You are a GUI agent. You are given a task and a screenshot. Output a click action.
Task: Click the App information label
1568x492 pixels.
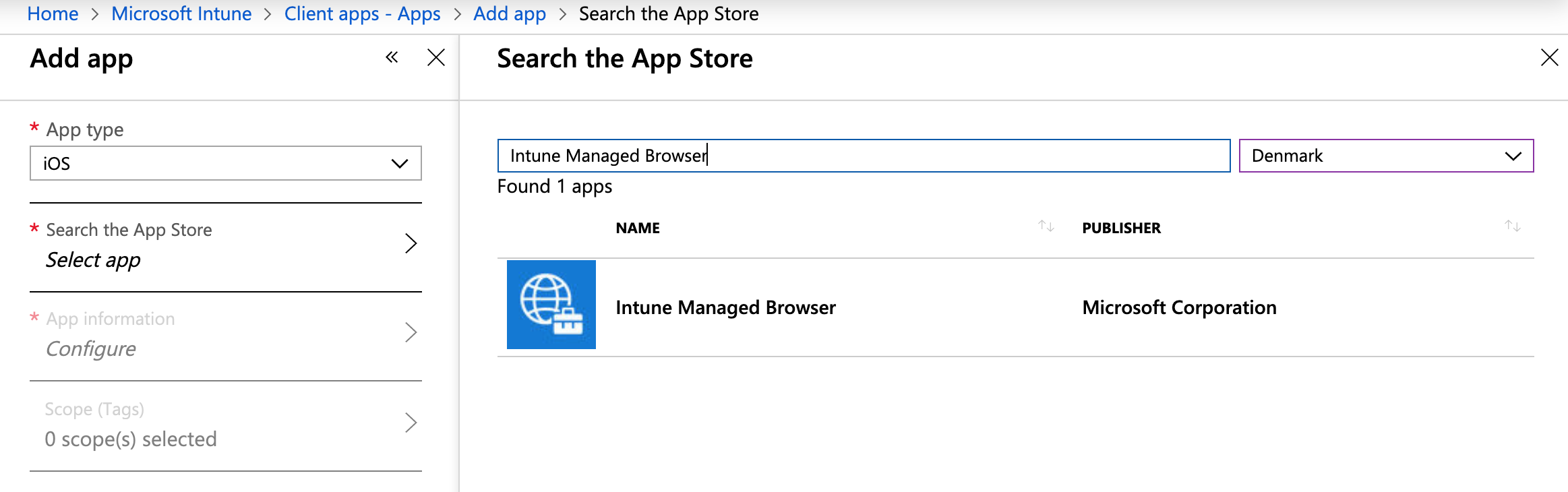coord(111,319)
